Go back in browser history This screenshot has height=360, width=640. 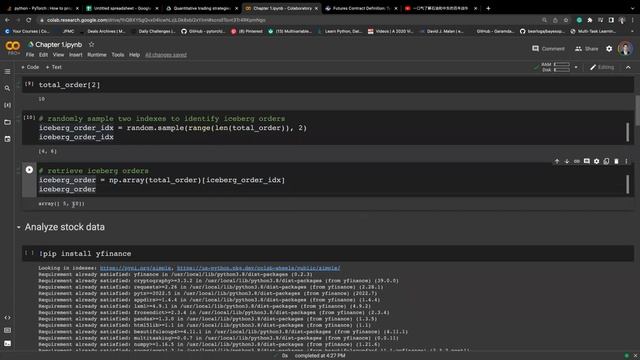[x=7, y=20]
